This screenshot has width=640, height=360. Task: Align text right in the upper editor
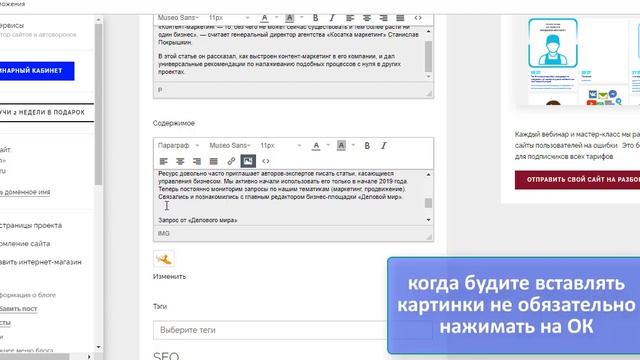click(383, 18)
